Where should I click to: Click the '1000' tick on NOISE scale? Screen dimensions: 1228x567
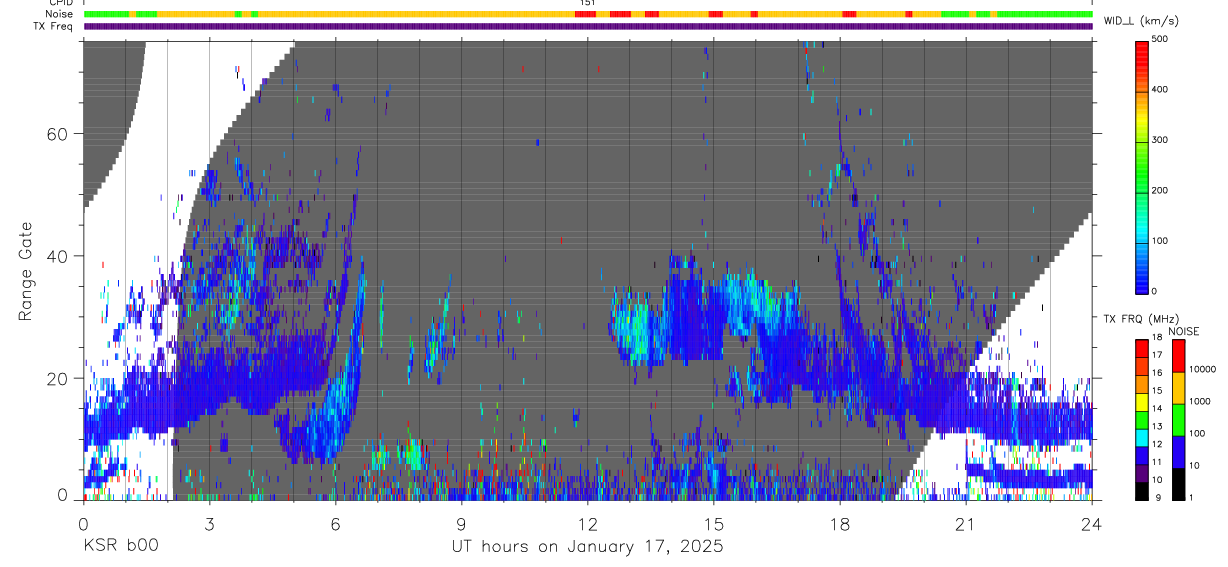click(x=1199, y=401)
